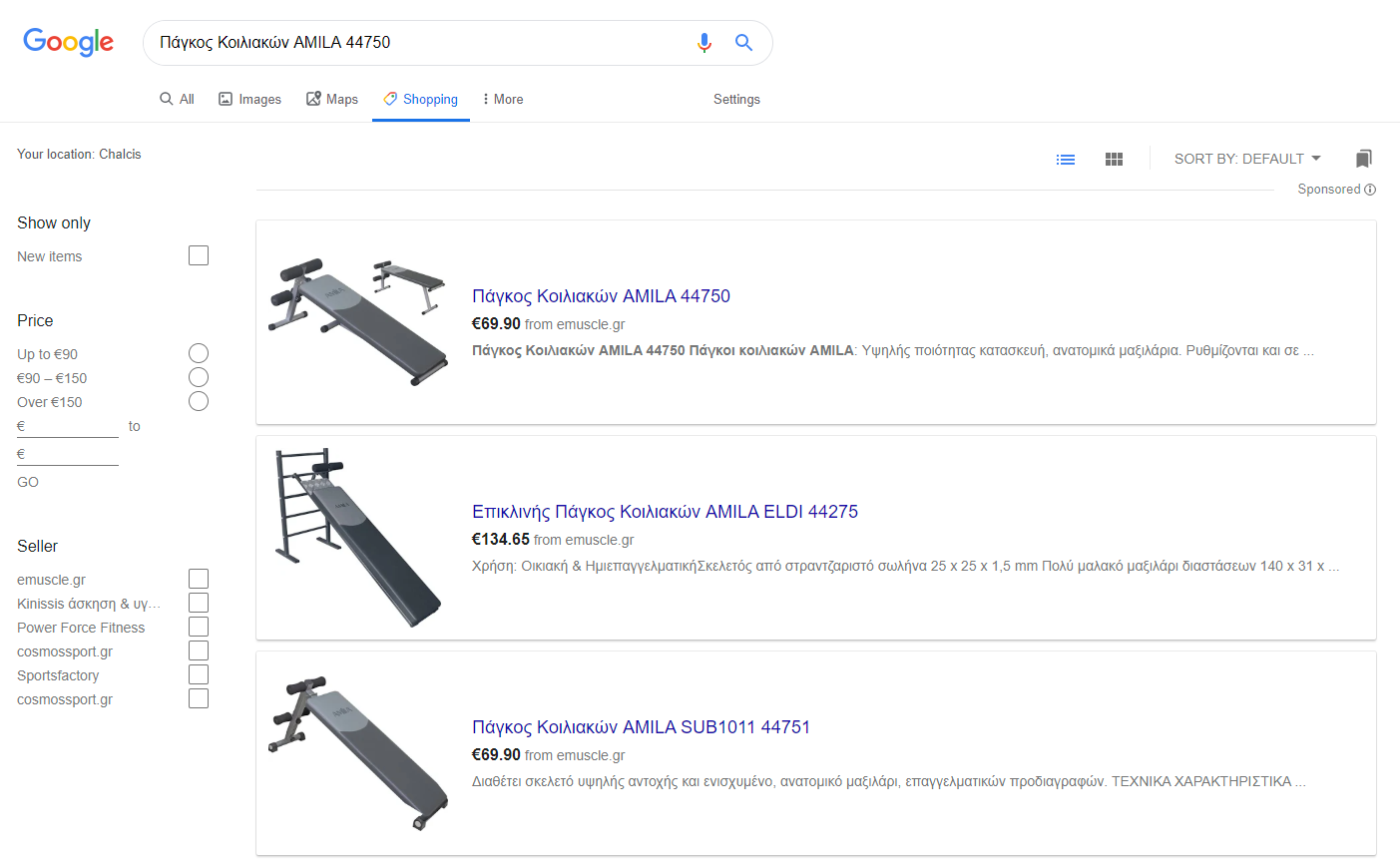This screenshot has width=1400, height=863.
Task: Switch to grid view icon
Action: point(1115,159)
